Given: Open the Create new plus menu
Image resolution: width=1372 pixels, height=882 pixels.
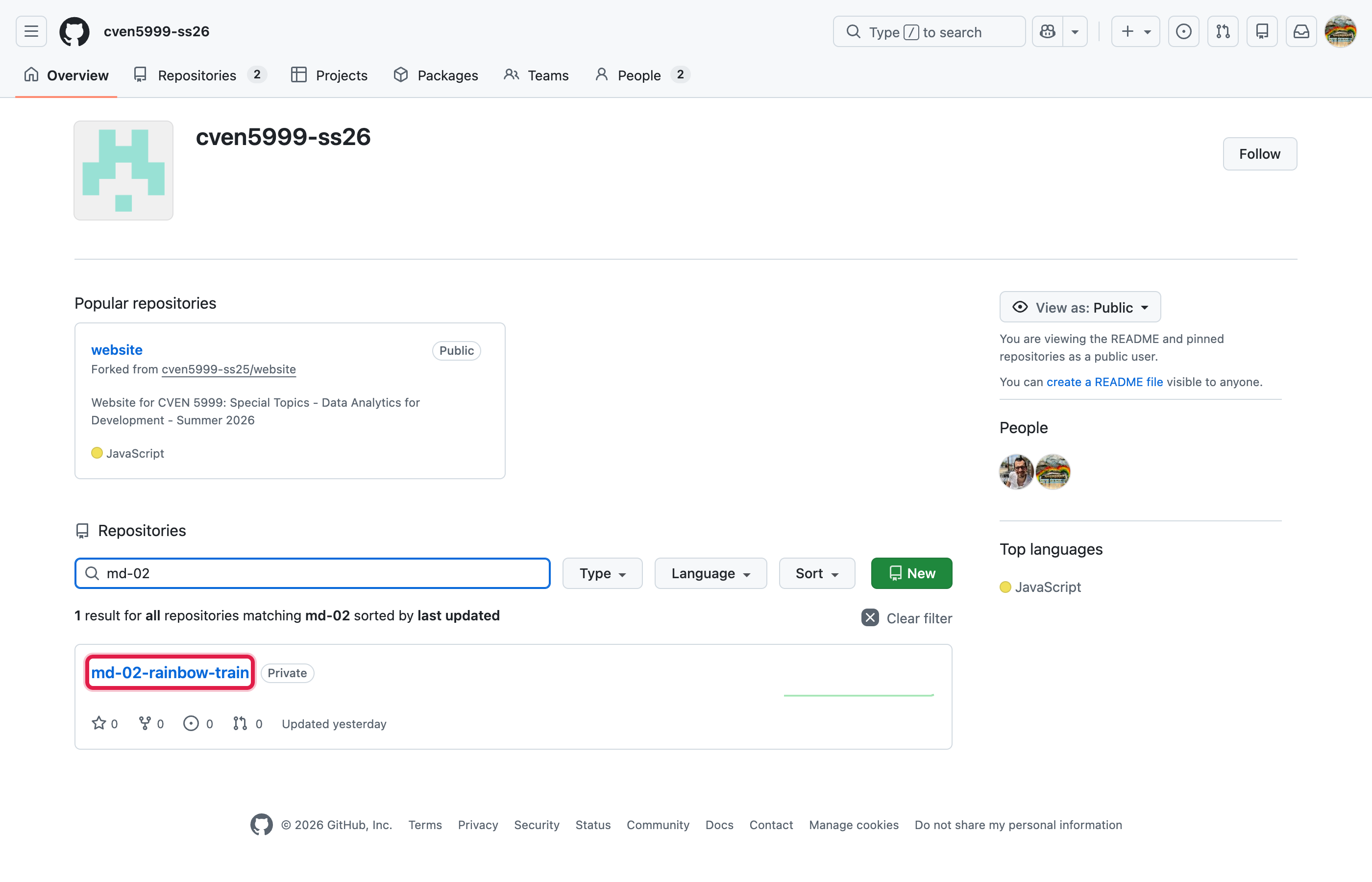Looking at the screenshot, I should pos(1135,31).
